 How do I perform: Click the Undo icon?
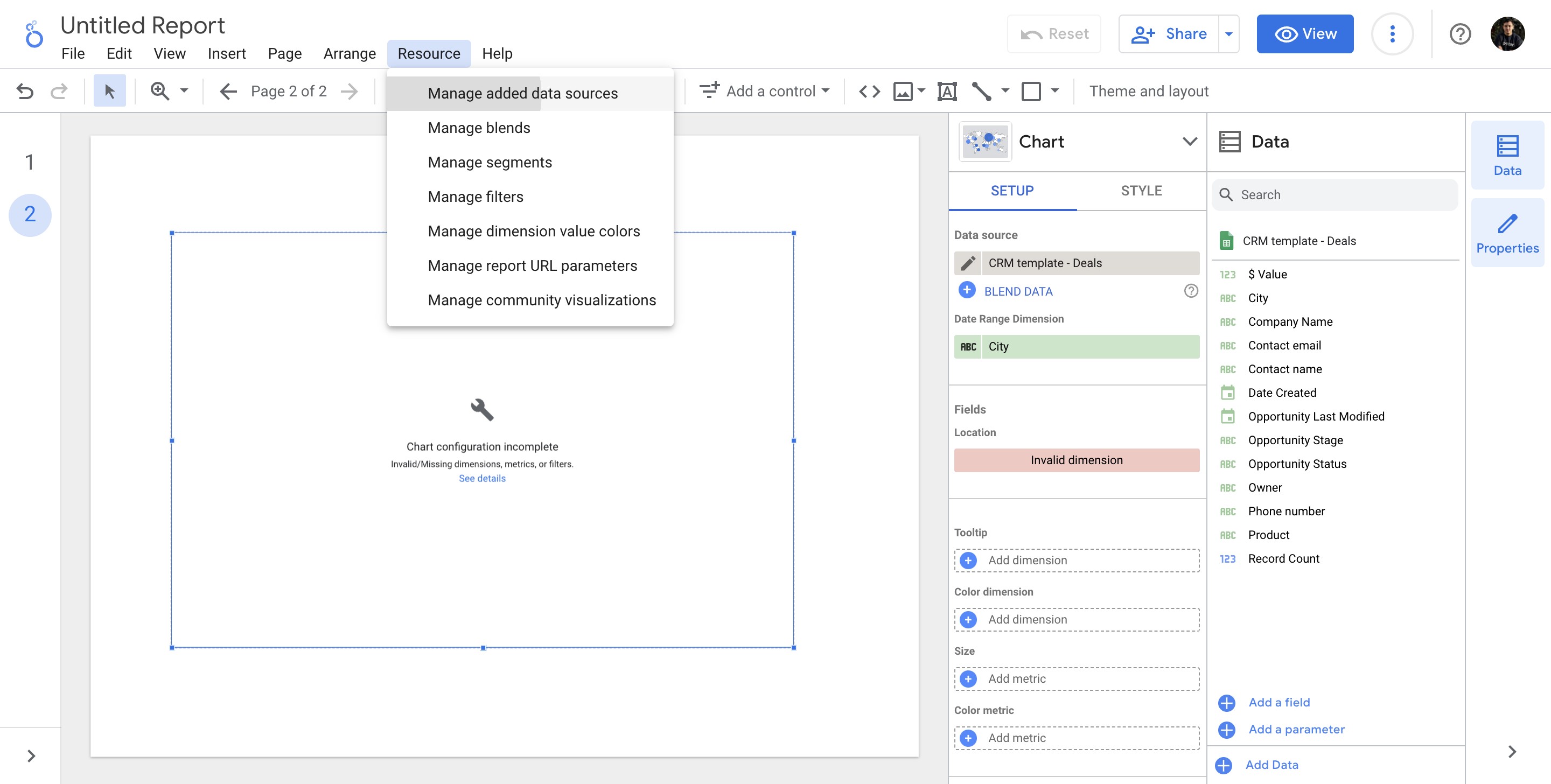coord(24,91)
